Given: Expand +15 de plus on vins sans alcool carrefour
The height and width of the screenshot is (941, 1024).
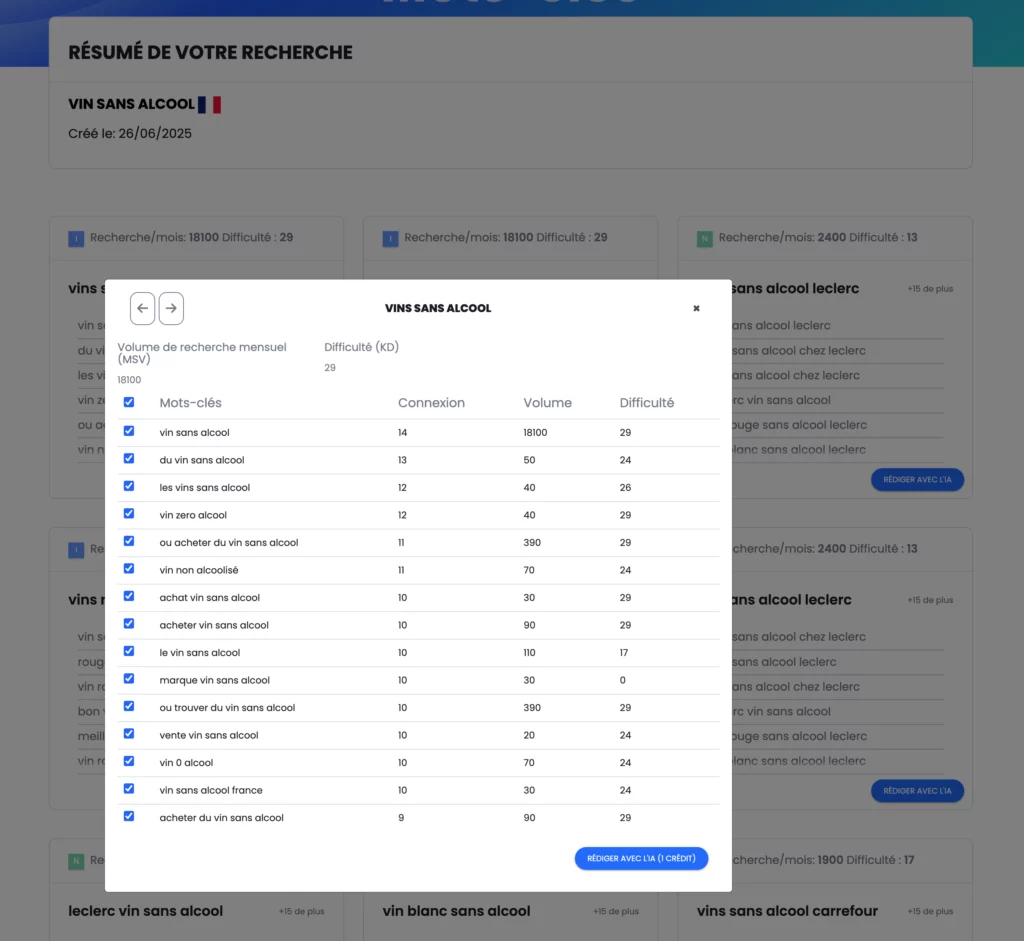Looking at the screenshot, I should (x=930, y=911).
